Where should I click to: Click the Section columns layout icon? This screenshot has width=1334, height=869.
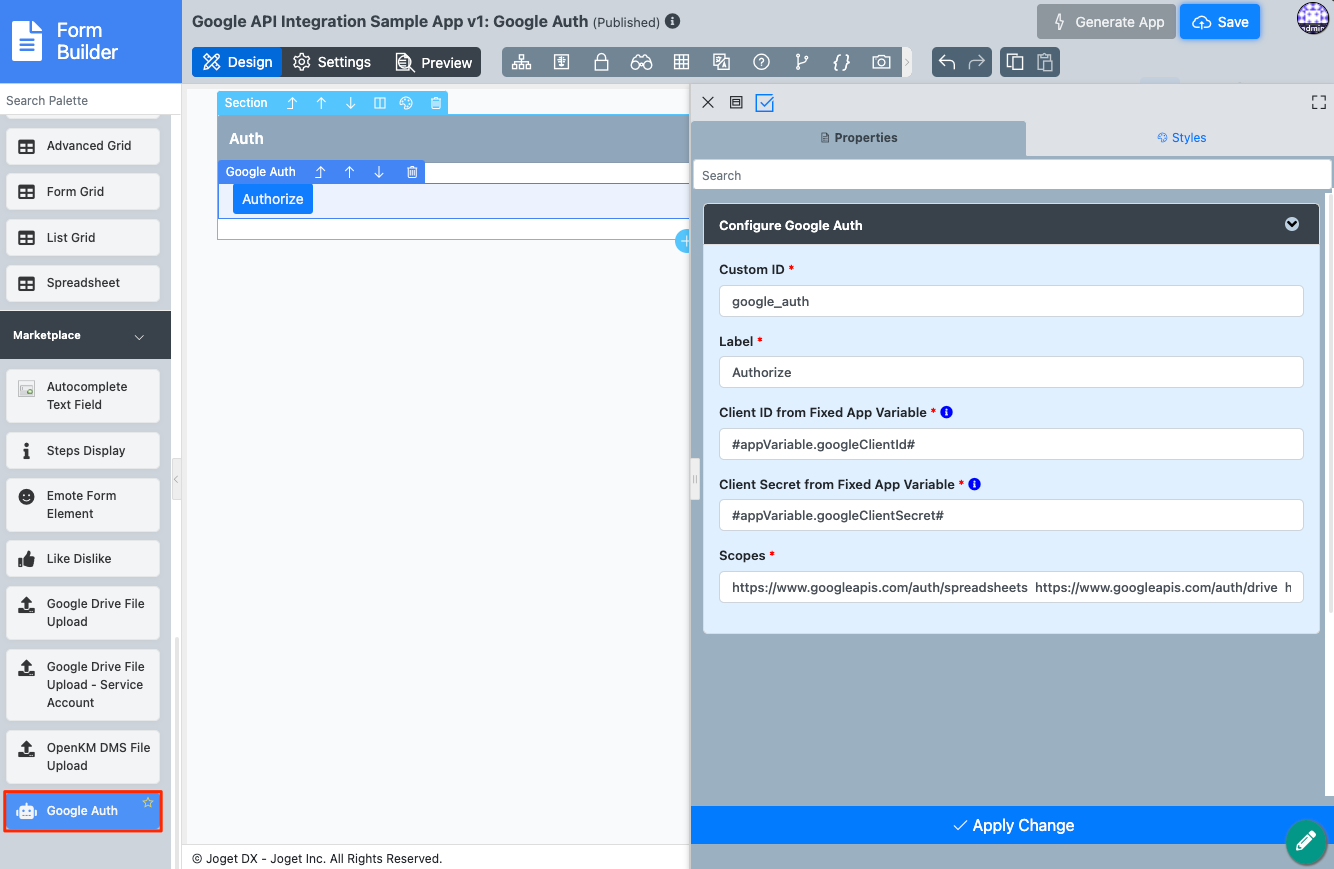(380, 103)
